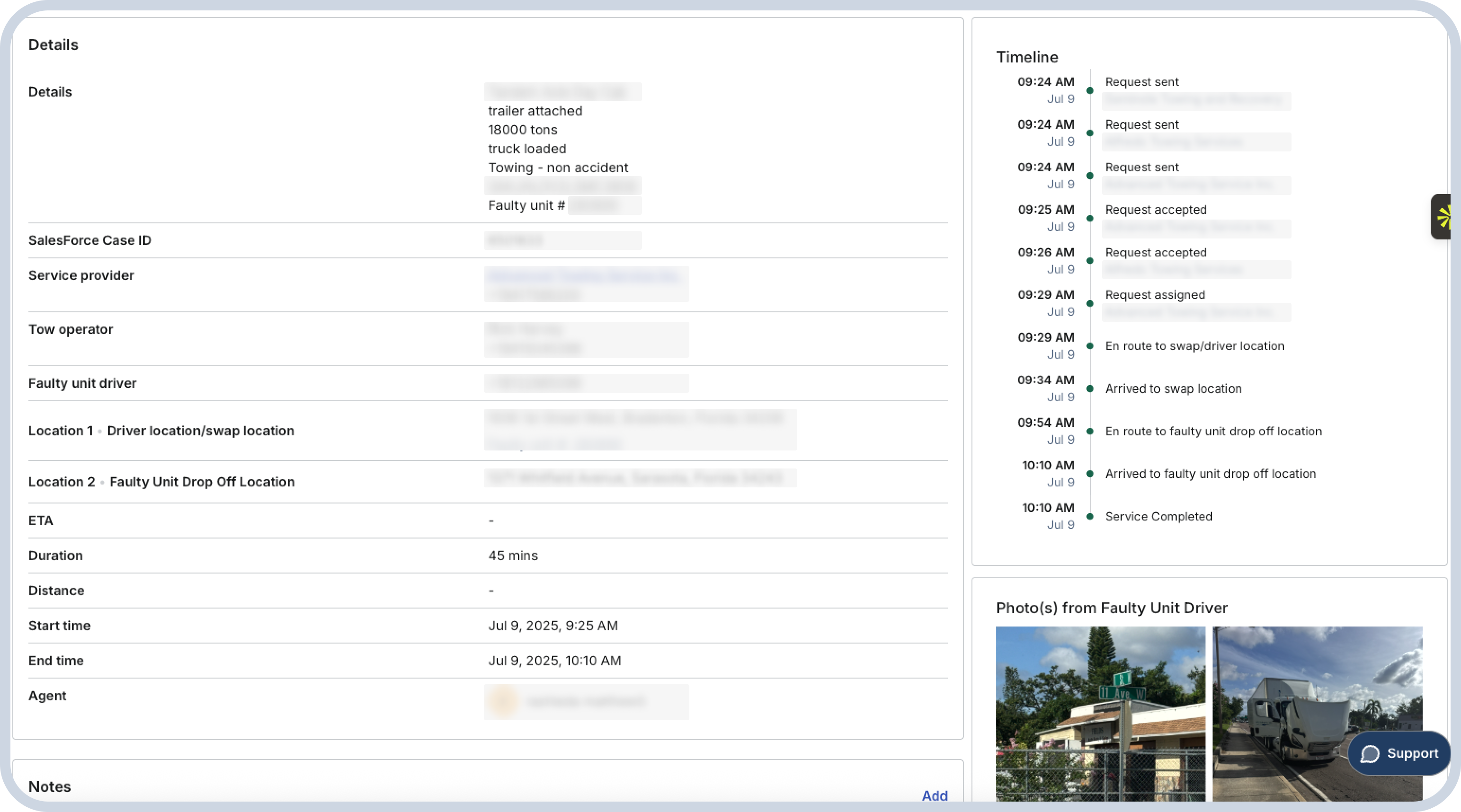Screen dimensions: 1461x812
Task: Open the Support chat button
Action: (1399, 753)
